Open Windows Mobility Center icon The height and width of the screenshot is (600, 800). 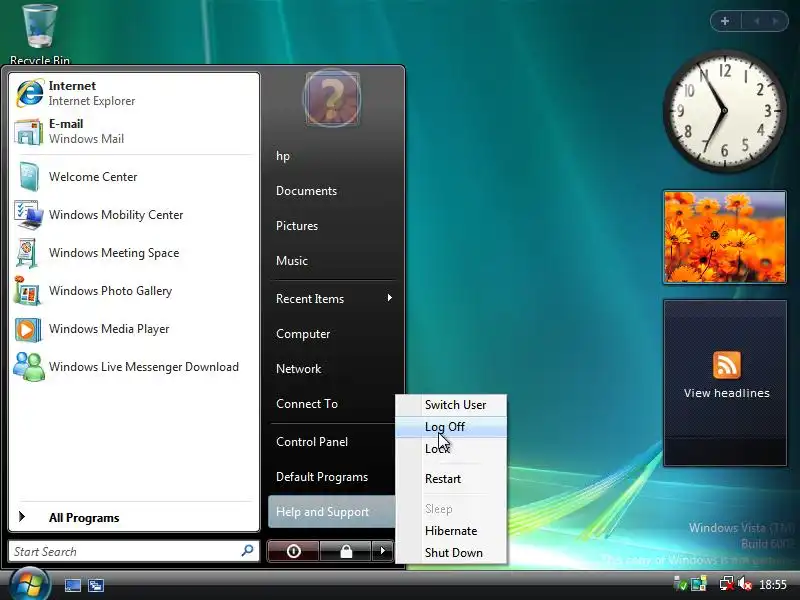click(29, 215)
